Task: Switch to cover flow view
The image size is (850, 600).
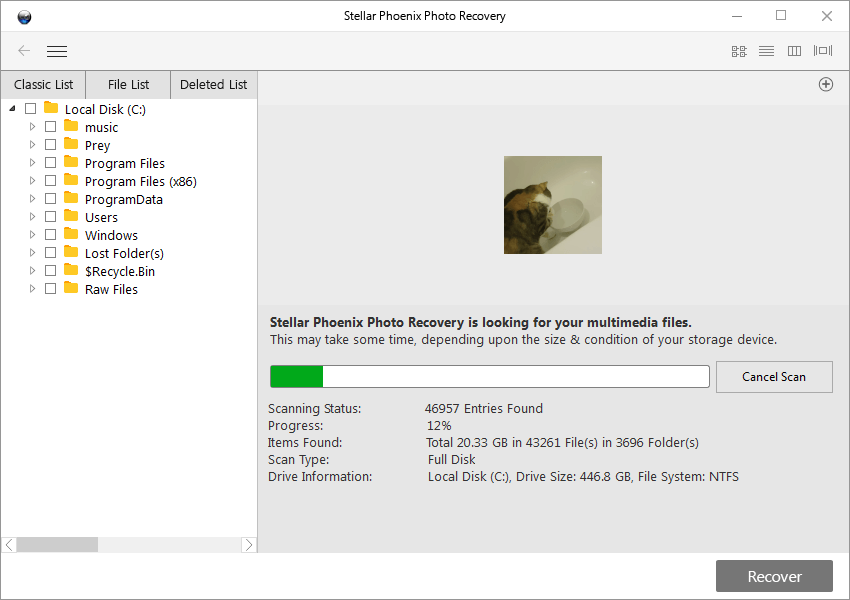Action: pos(823,50)
